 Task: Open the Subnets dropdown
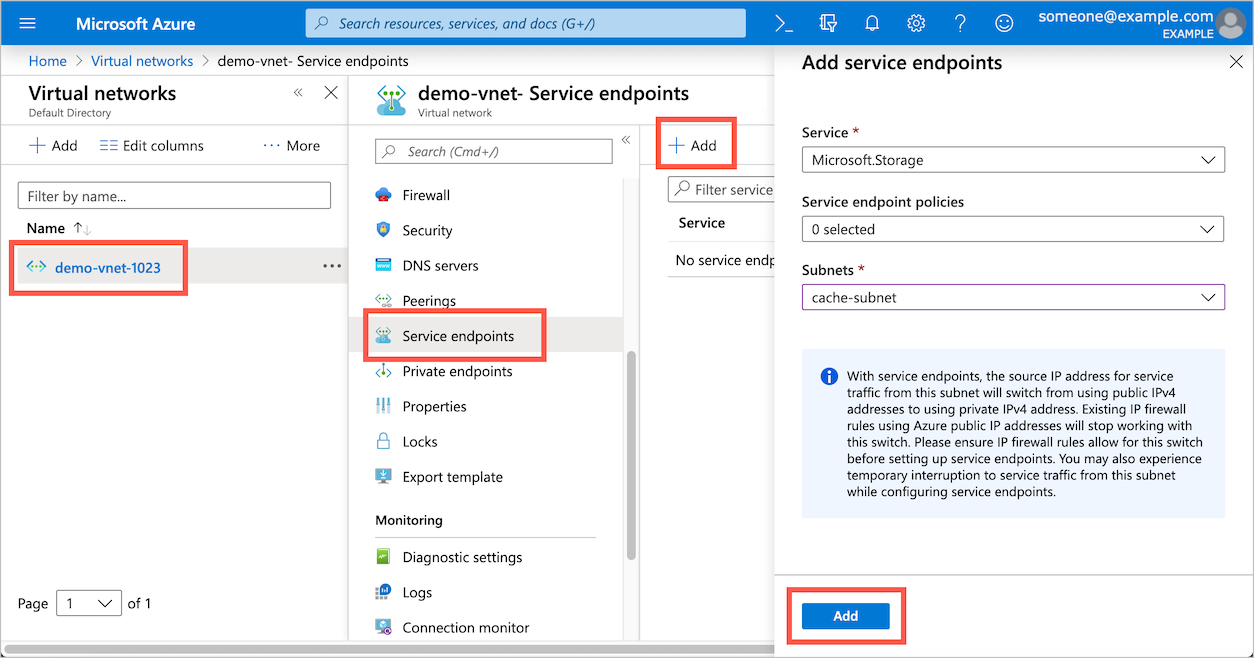pos(1013,298)
